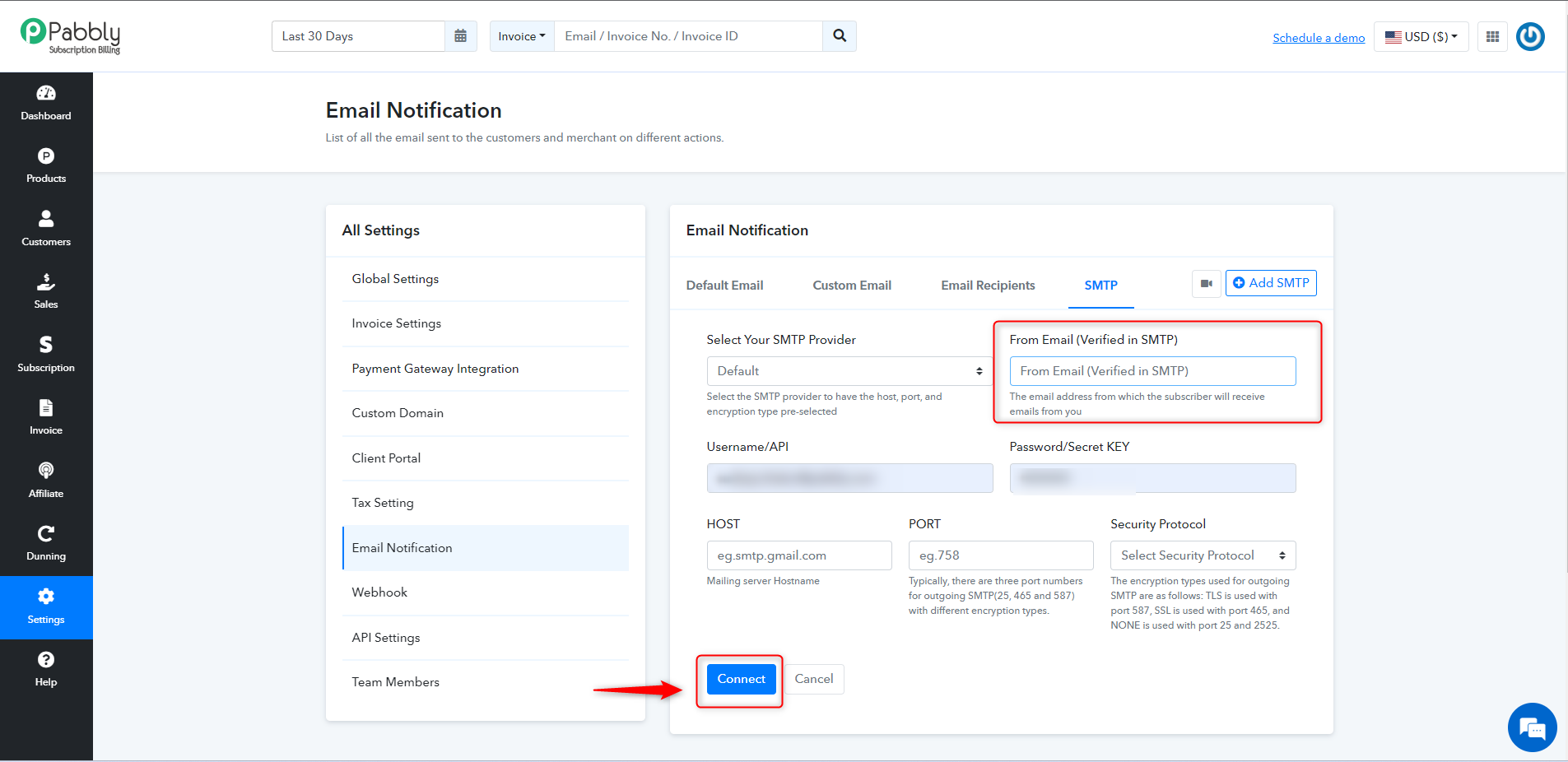Screen dimensions: 1568x762
Task: Open the Affiliate sidebar icon
Action: pyautogui.click(x=46, y=481)
